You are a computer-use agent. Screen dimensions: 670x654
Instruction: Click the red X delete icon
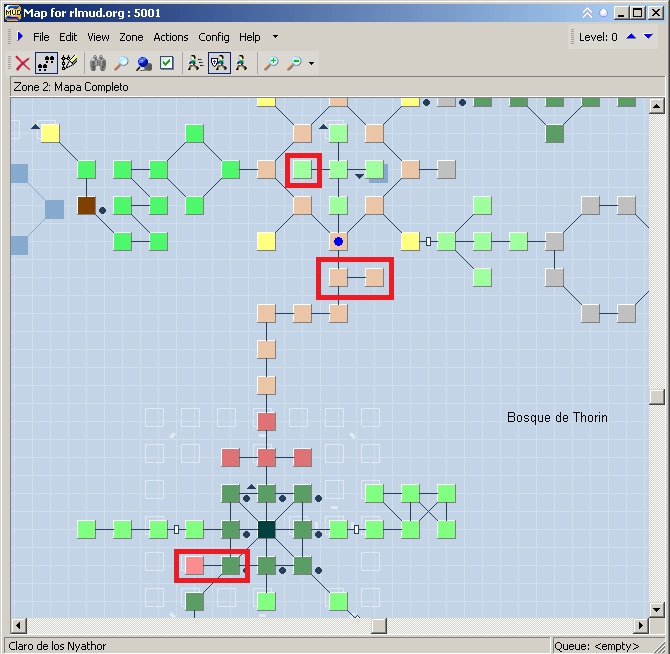[22, 63]
